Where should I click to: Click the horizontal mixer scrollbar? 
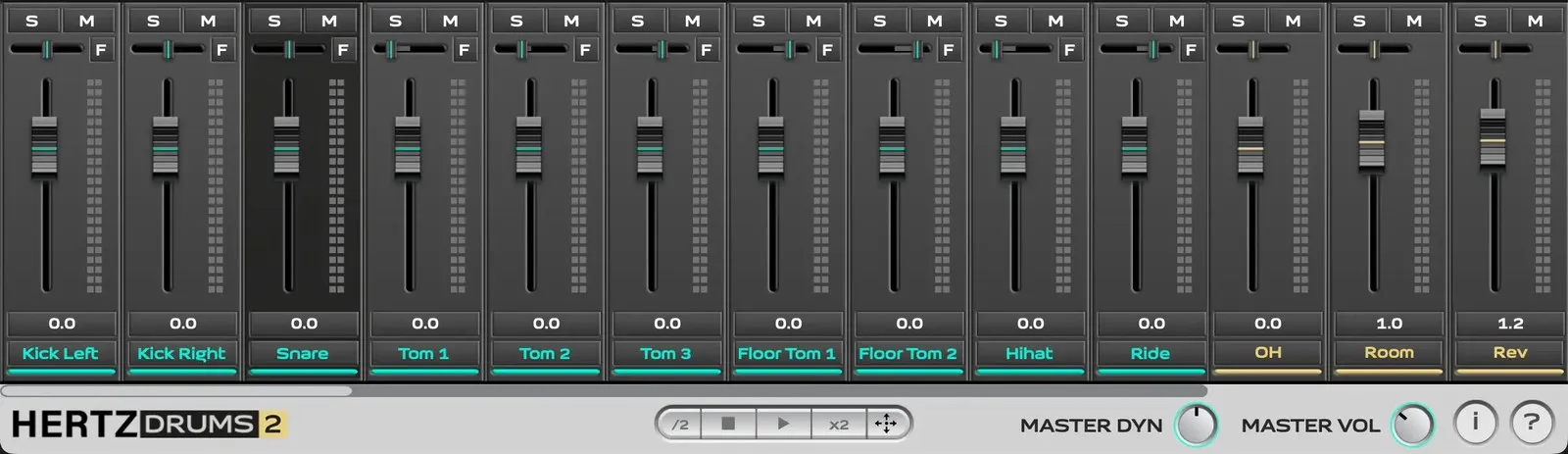tap(176, 390)
